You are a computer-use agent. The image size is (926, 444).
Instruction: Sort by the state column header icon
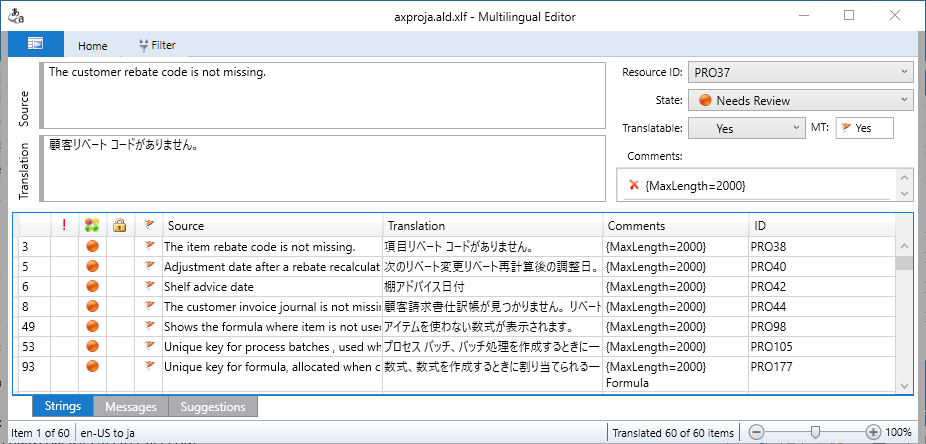[x=92, y=226]
